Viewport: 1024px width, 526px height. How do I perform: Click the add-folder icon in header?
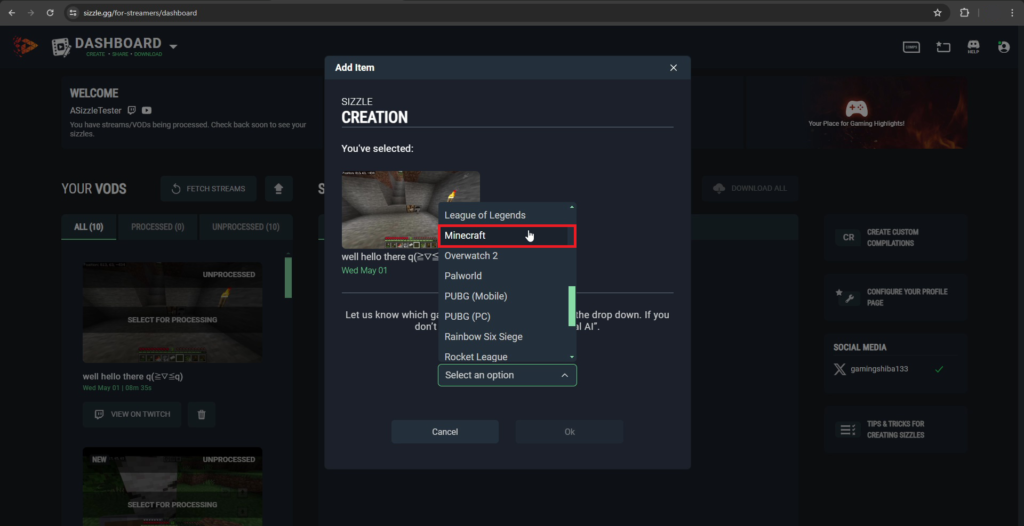click(942, 47)
